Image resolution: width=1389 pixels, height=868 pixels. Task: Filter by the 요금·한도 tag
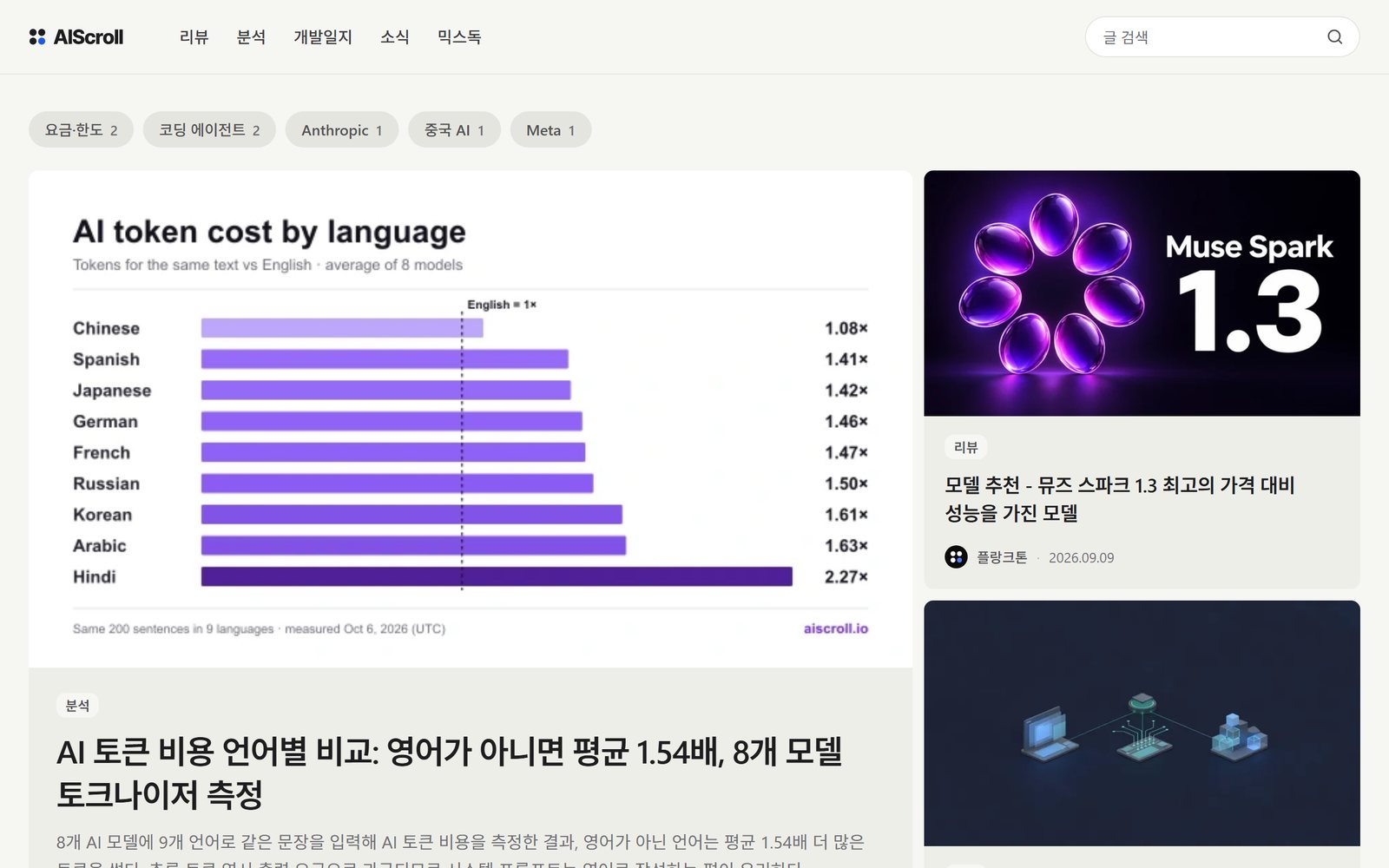[81, 129]
